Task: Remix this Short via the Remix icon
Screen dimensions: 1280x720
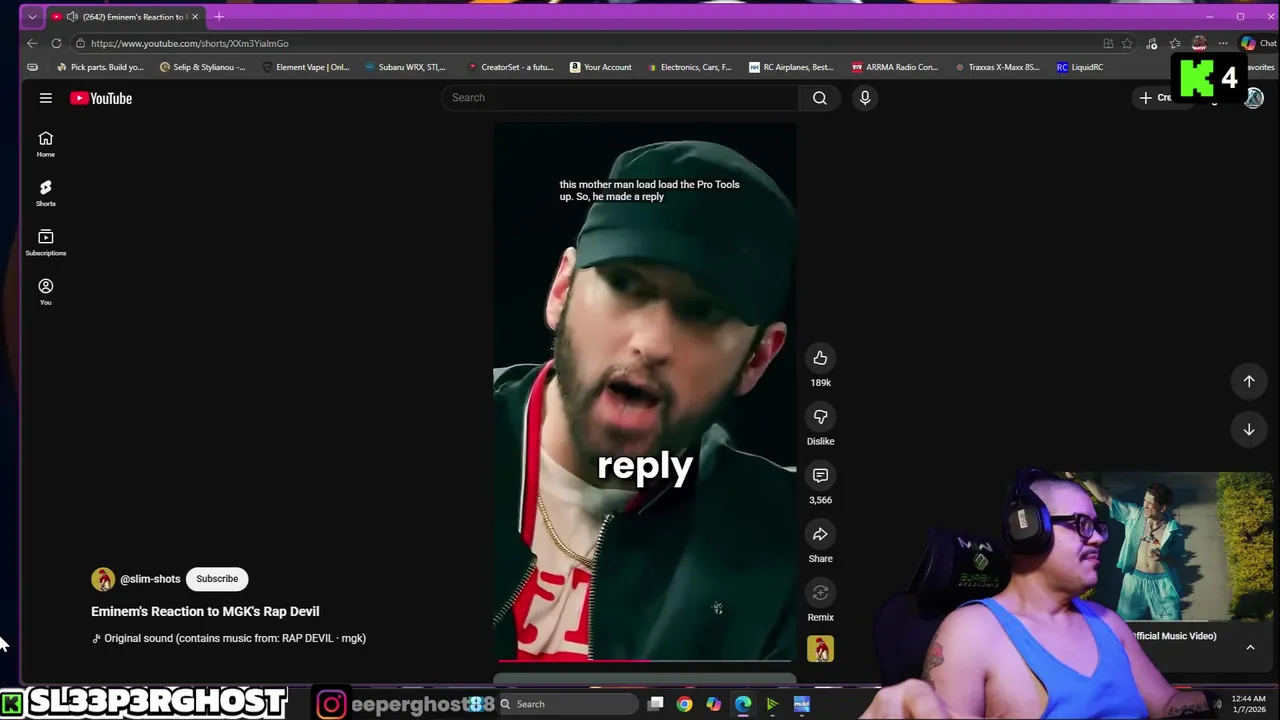Action: 820,593
